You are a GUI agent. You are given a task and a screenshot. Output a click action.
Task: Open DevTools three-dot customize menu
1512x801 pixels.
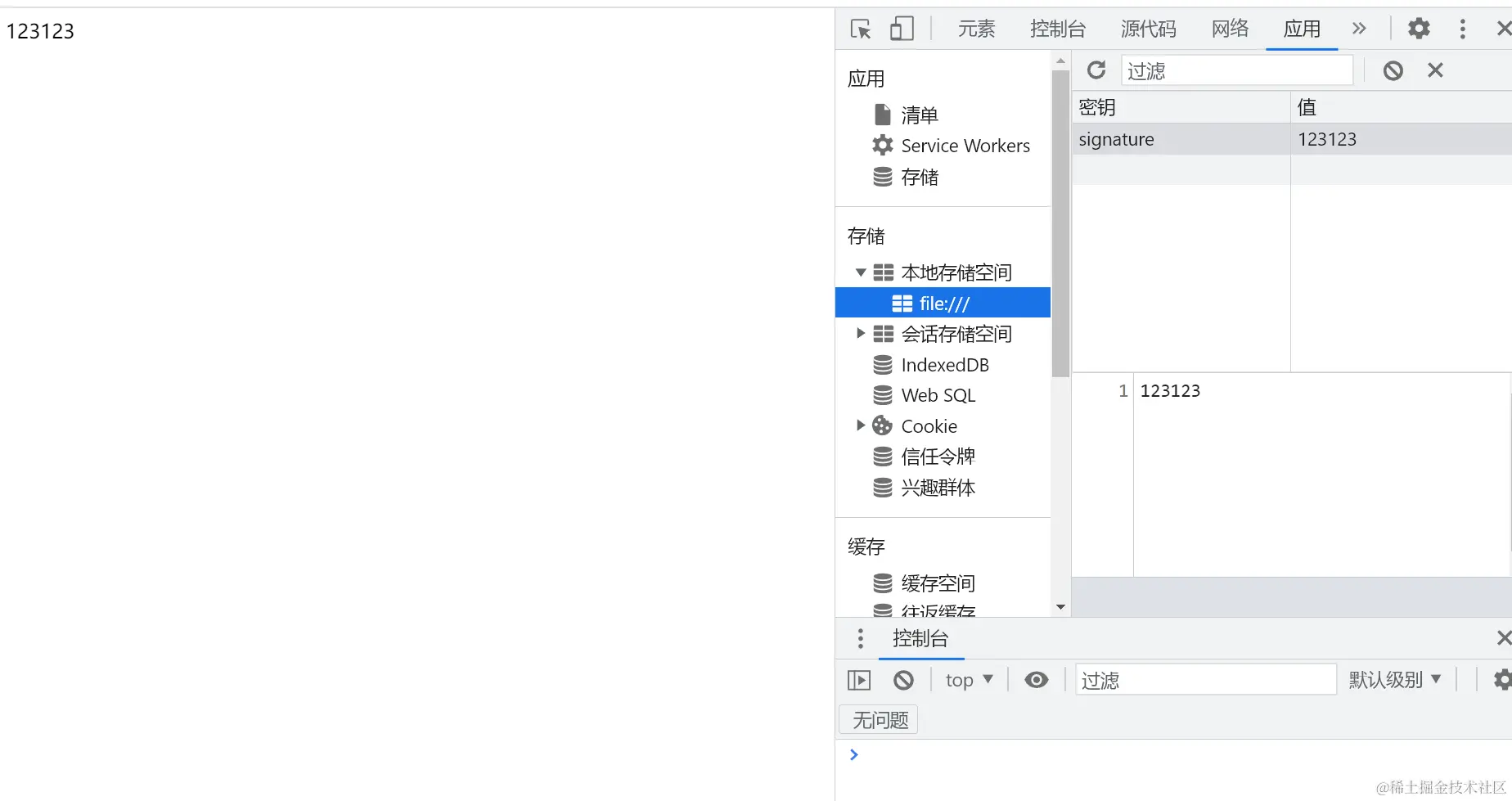[1463, 29]
